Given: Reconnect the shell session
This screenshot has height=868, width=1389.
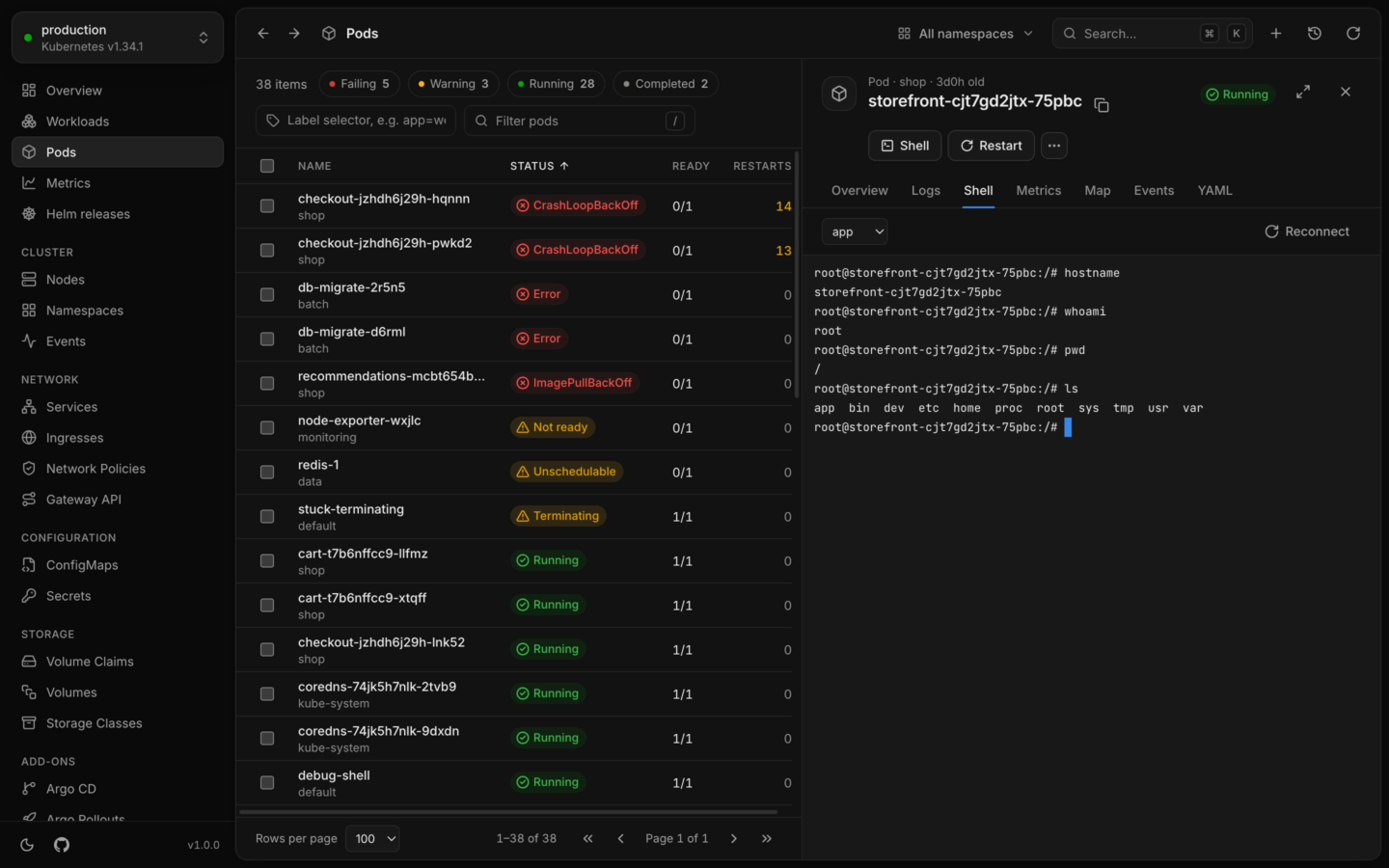Looking at the screenshot, I should tap(1307, 231).
